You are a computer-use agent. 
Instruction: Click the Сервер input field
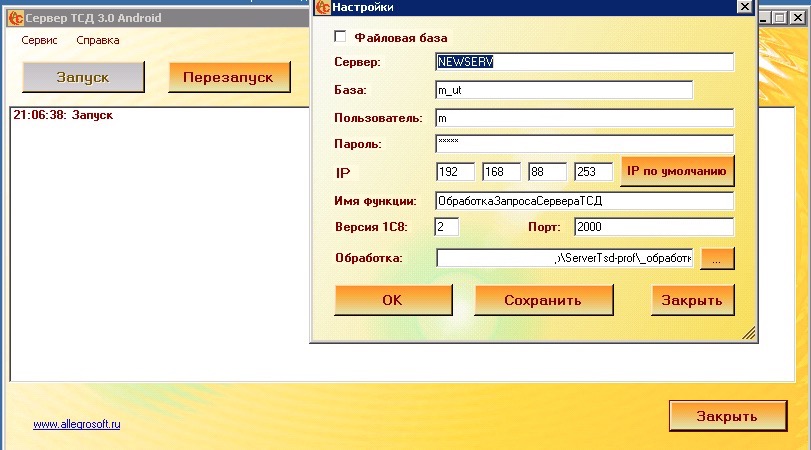[x=584, y=62]
